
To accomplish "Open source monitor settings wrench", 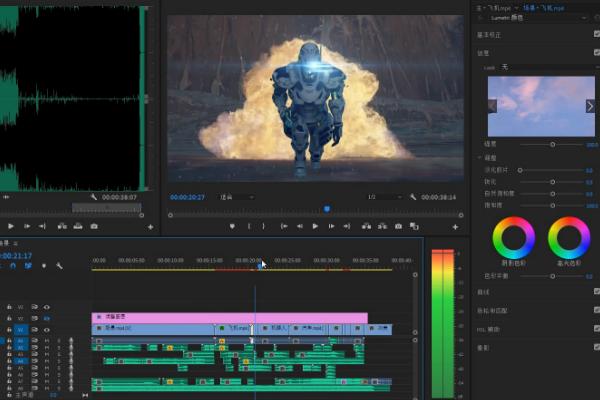I will pos(94,197).
